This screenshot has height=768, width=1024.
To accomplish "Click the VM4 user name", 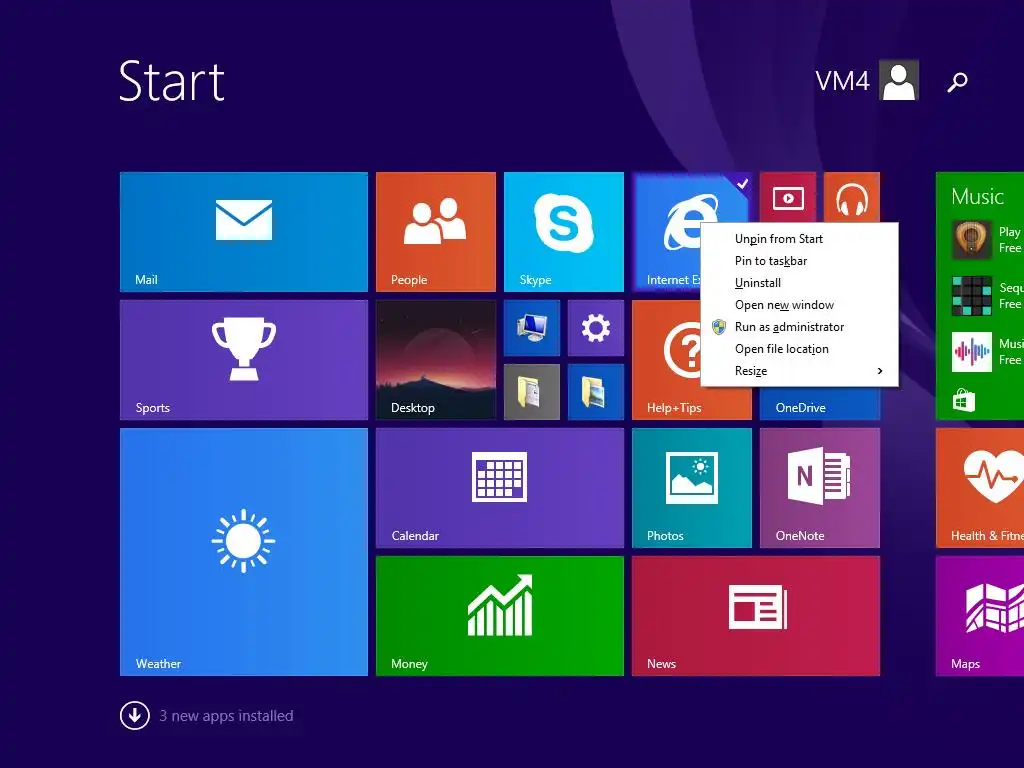I will [x=842, y=81].
